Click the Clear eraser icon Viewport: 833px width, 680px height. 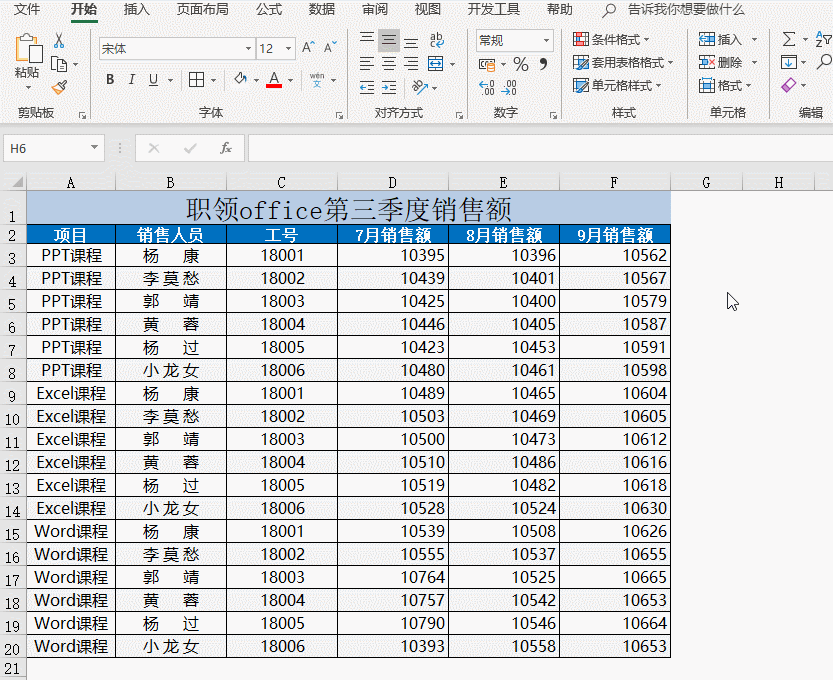pyautogui.click(x=789, y=85)
